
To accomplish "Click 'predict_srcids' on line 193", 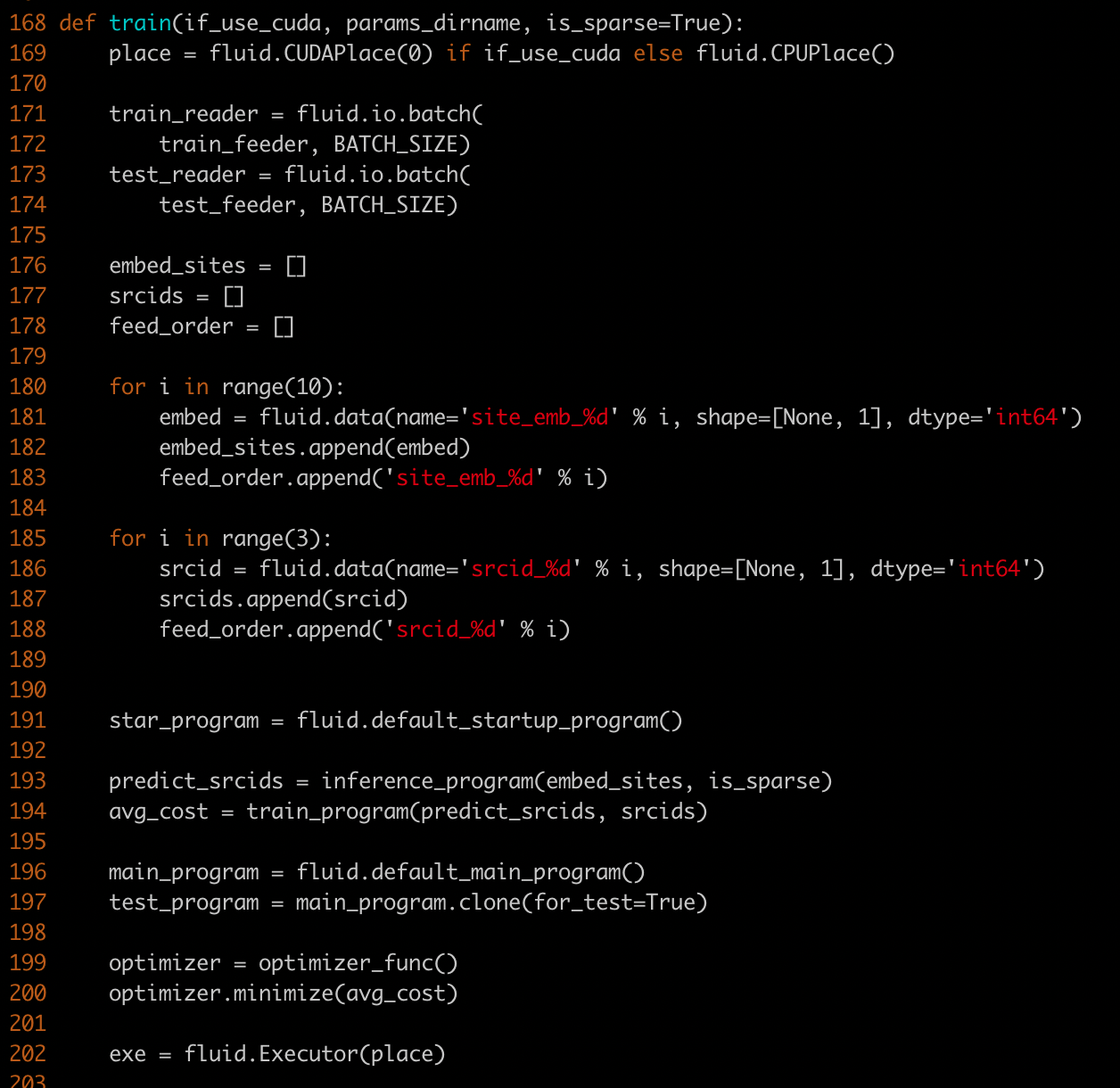I will (x=196, y=780).
